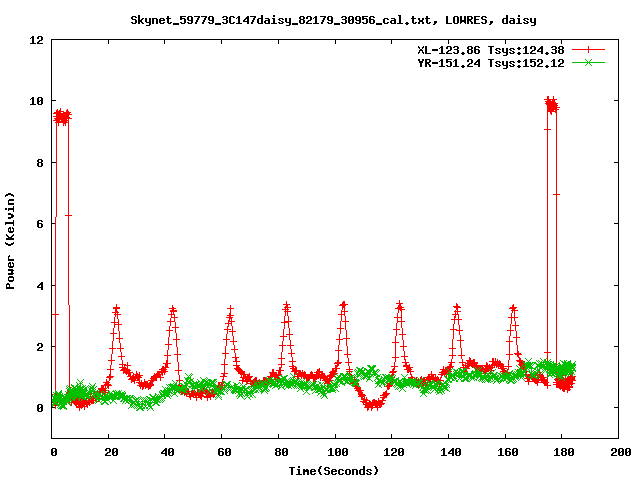
Task: Click the y-axis tick label 8
Action: (40, 163)
